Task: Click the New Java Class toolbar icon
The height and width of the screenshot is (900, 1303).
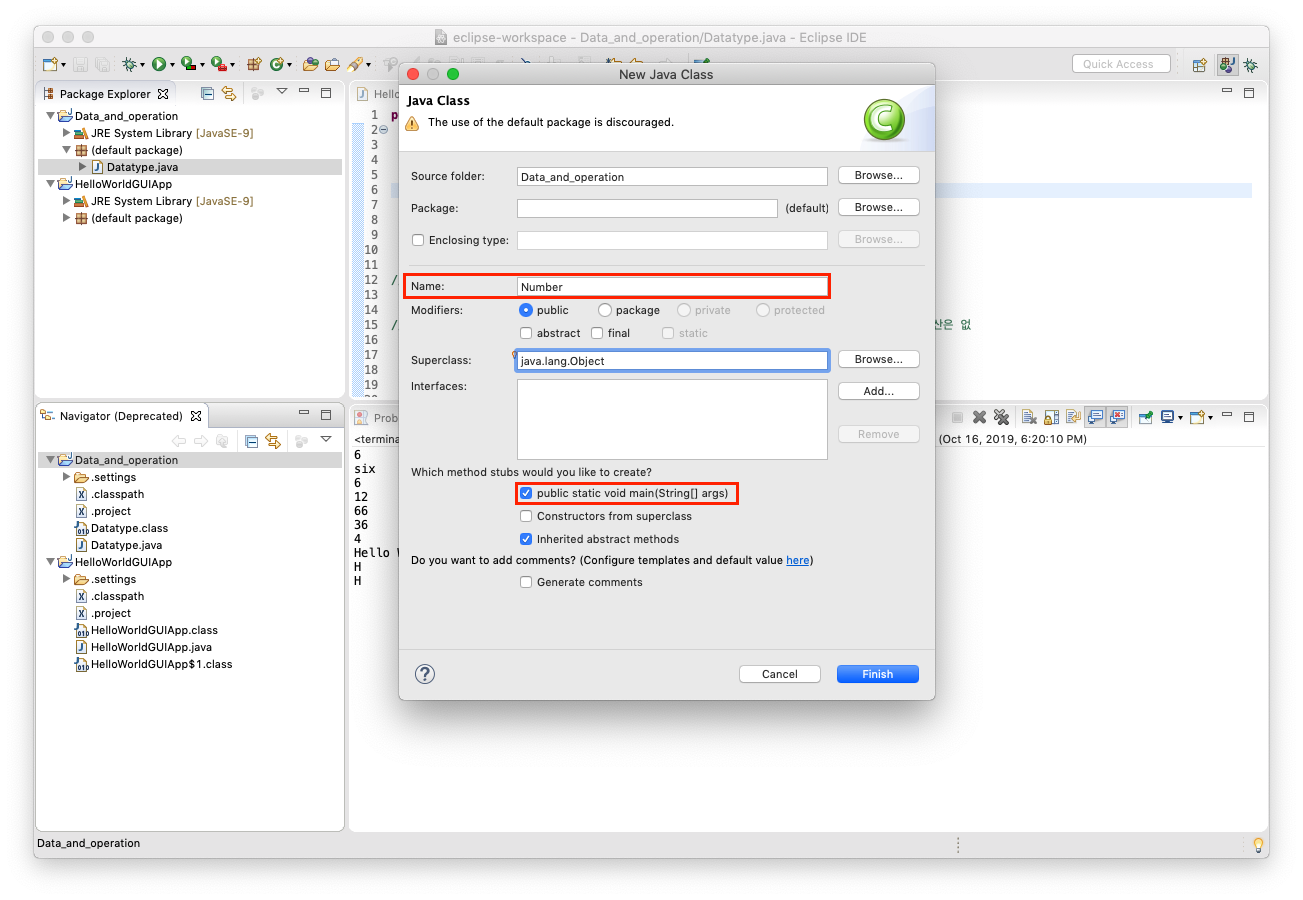Action: (x=277, y=64)
